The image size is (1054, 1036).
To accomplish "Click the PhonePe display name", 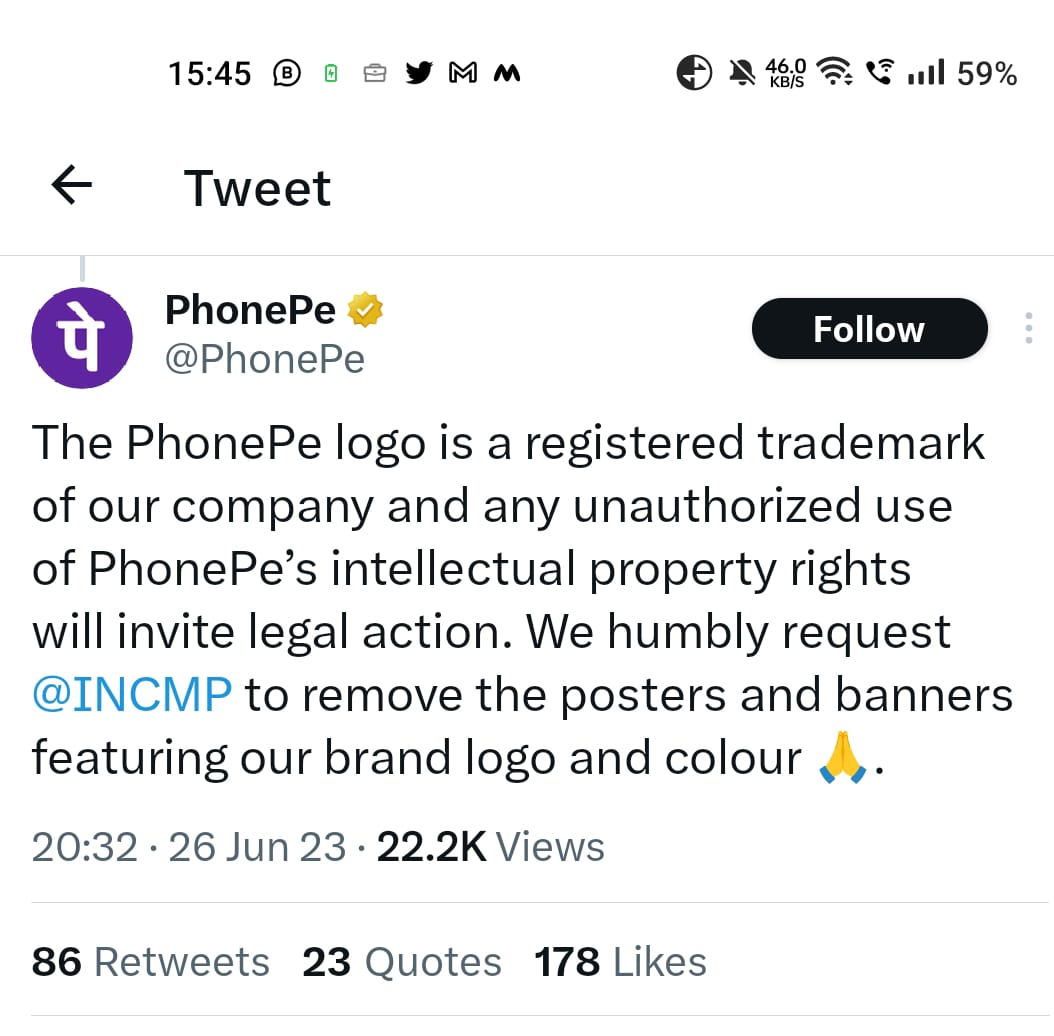I will coord(250,310).
